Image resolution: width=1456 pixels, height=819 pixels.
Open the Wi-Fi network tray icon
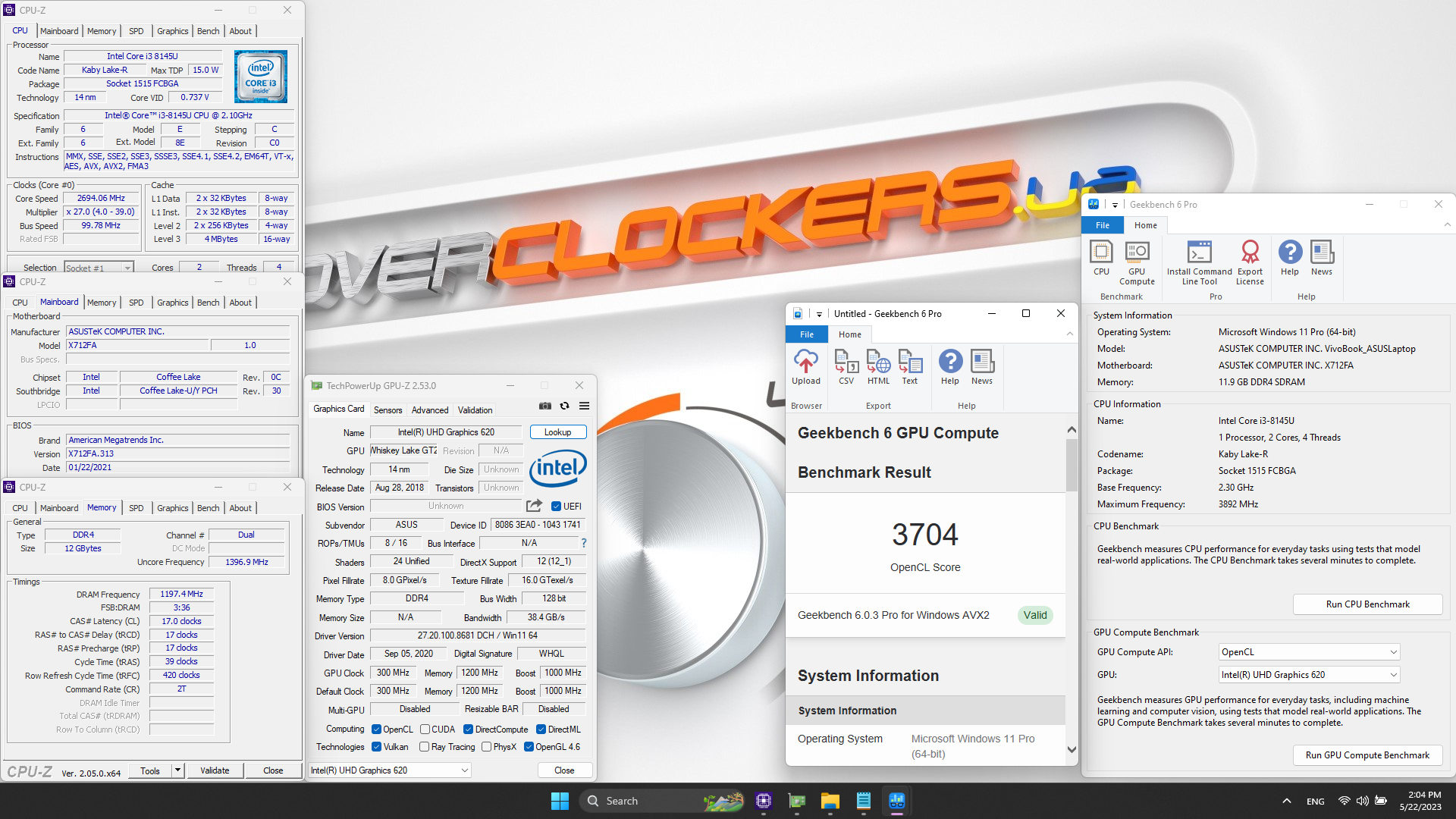[x=1344, y=801]
